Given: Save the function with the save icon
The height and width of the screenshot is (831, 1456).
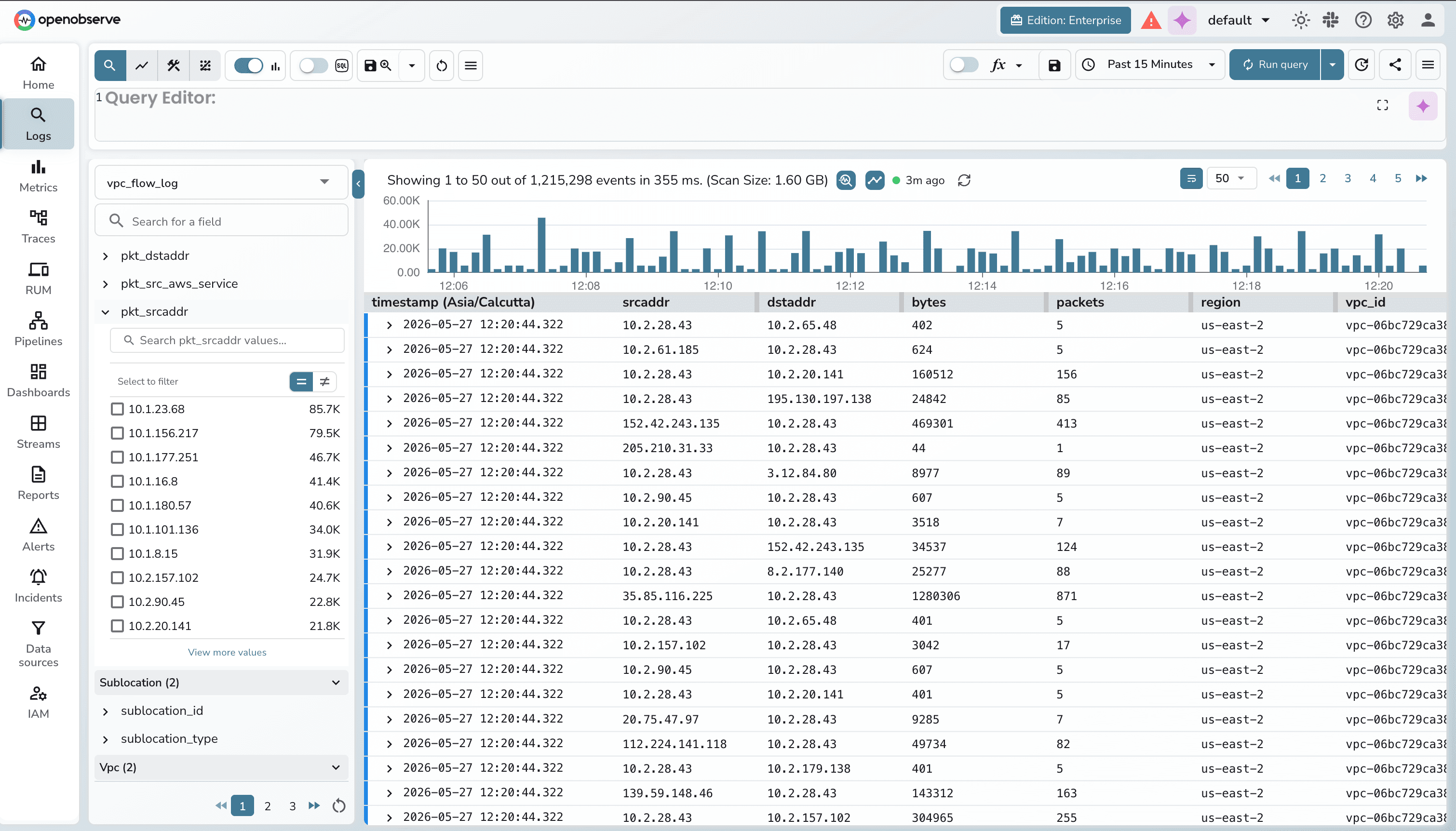Looking at the screenshot, I should pos(1054,66).
